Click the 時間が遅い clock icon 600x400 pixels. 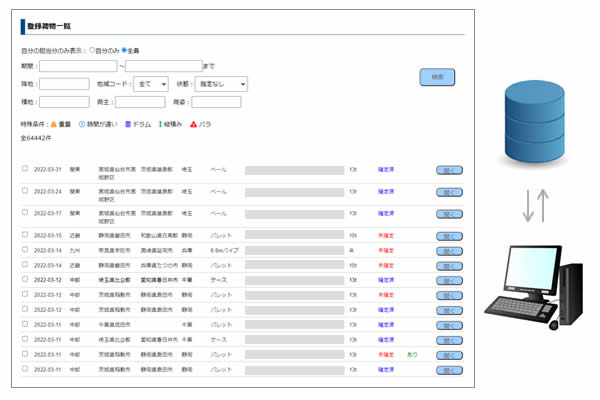pyautogui.click(x=81, y=123)
